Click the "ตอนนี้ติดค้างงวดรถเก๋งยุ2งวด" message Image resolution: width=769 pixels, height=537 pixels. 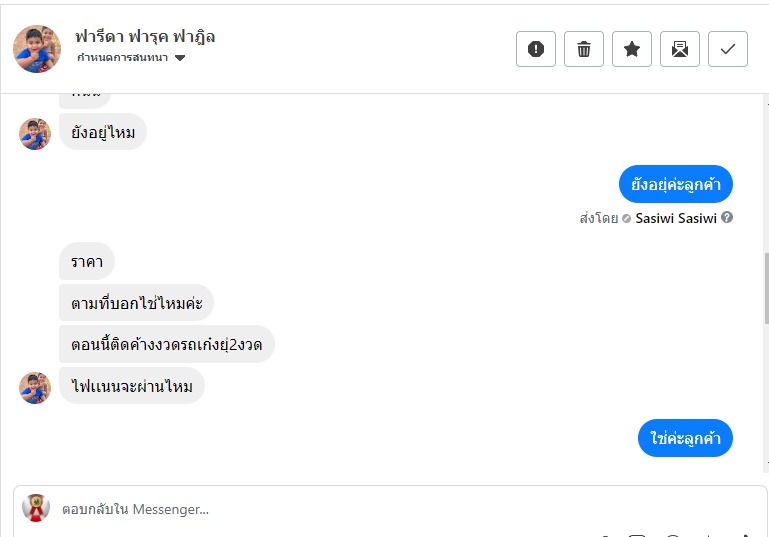click(x=167, y=344)
